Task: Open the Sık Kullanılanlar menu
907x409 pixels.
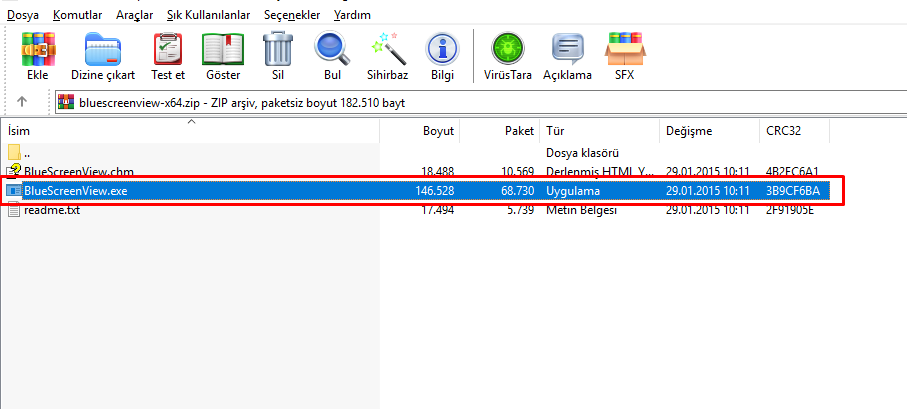Action: pos(208,15)
